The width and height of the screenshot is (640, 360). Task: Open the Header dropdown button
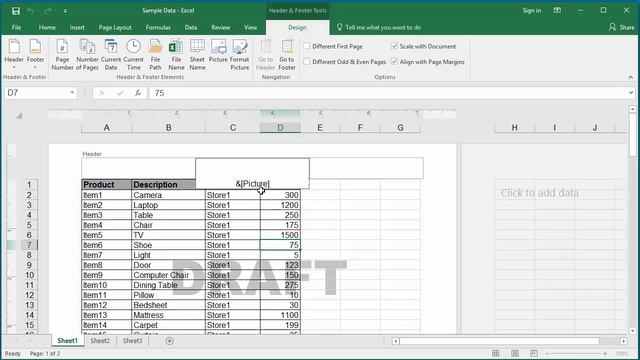[x=14, y=54]
